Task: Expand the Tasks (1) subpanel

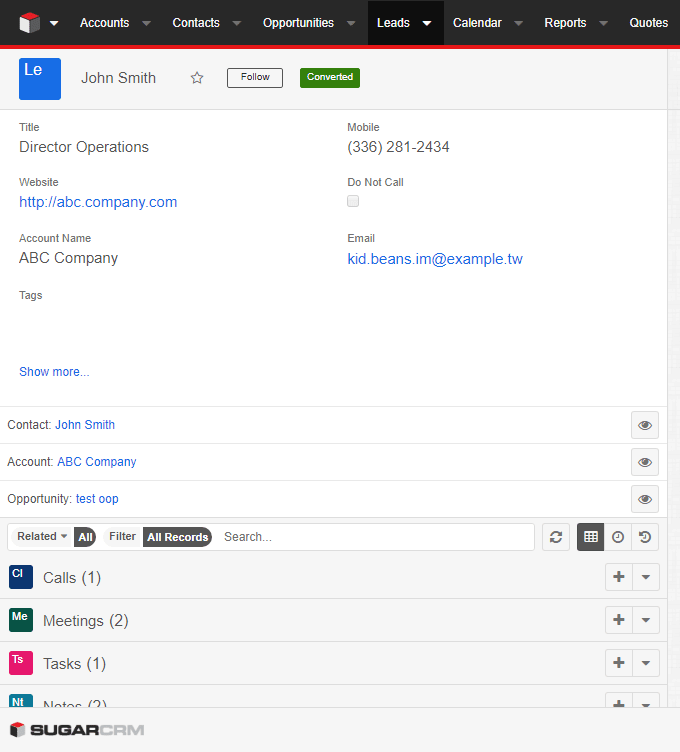Action: coord(74,664)
